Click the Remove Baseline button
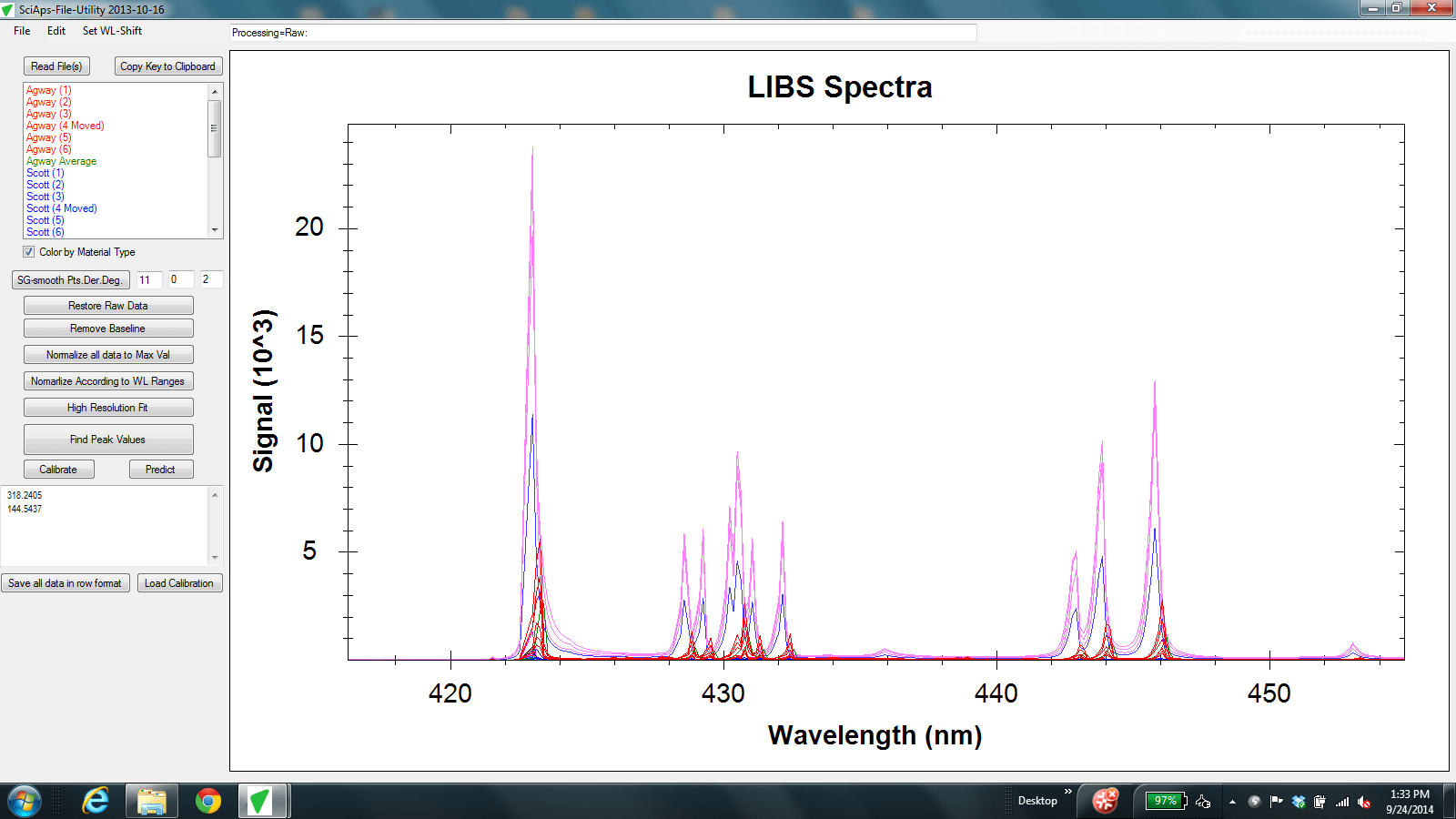Image resolution: width=1456 pixels, height=819 pixels. click(108, 329)
